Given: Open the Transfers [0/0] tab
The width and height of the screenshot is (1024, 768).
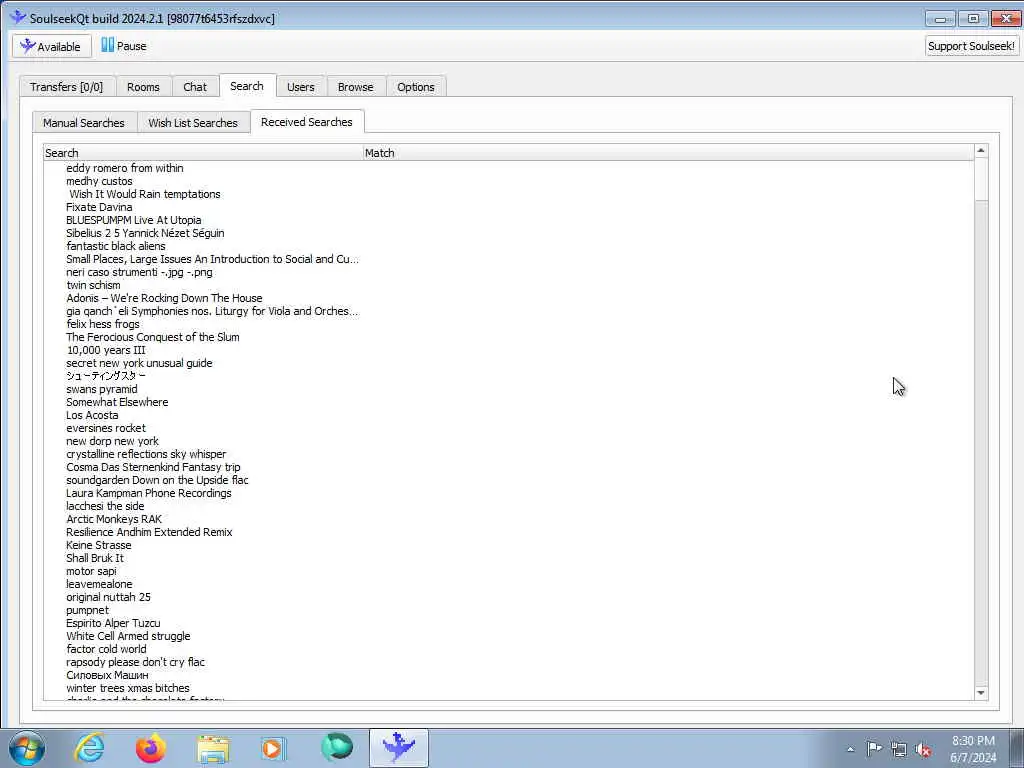Looking at the screenshot, I should (67, 87).
